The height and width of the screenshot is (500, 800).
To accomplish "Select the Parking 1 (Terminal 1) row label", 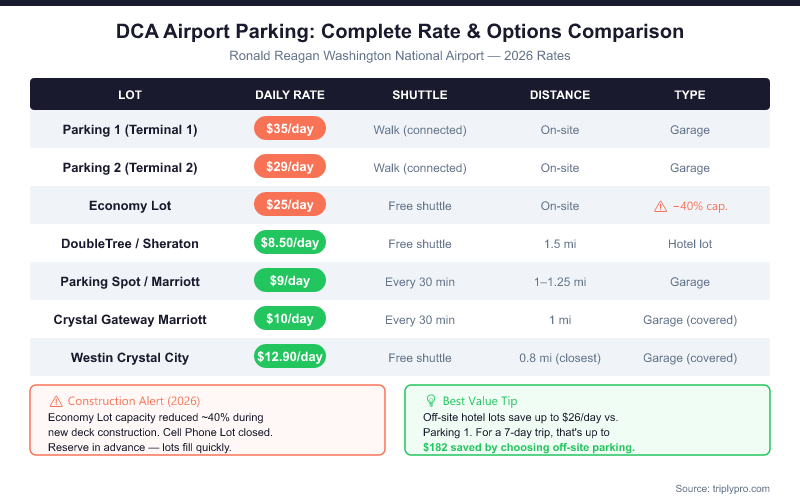I will click(x=130, y=130).
